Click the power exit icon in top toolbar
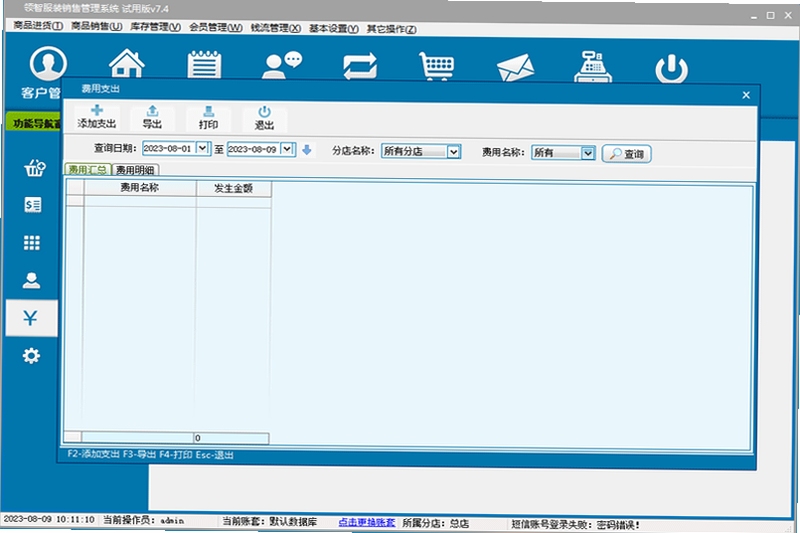Image resolution: width=800 pixels, height=533 pixels. [671, 69]
